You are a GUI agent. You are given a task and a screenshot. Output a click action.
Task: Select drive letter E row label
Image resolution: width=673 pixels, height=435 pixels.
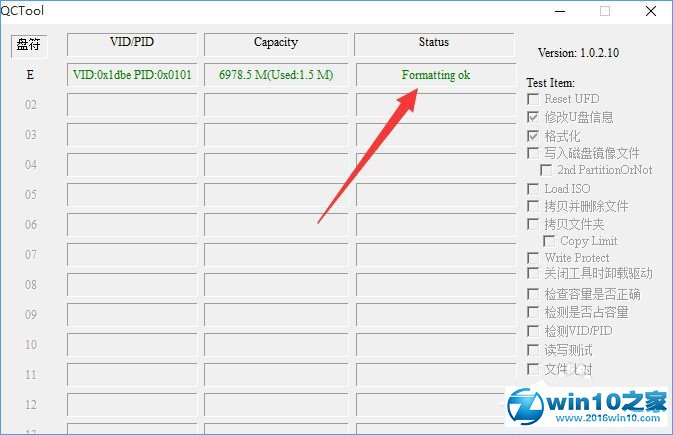(30, 75)
